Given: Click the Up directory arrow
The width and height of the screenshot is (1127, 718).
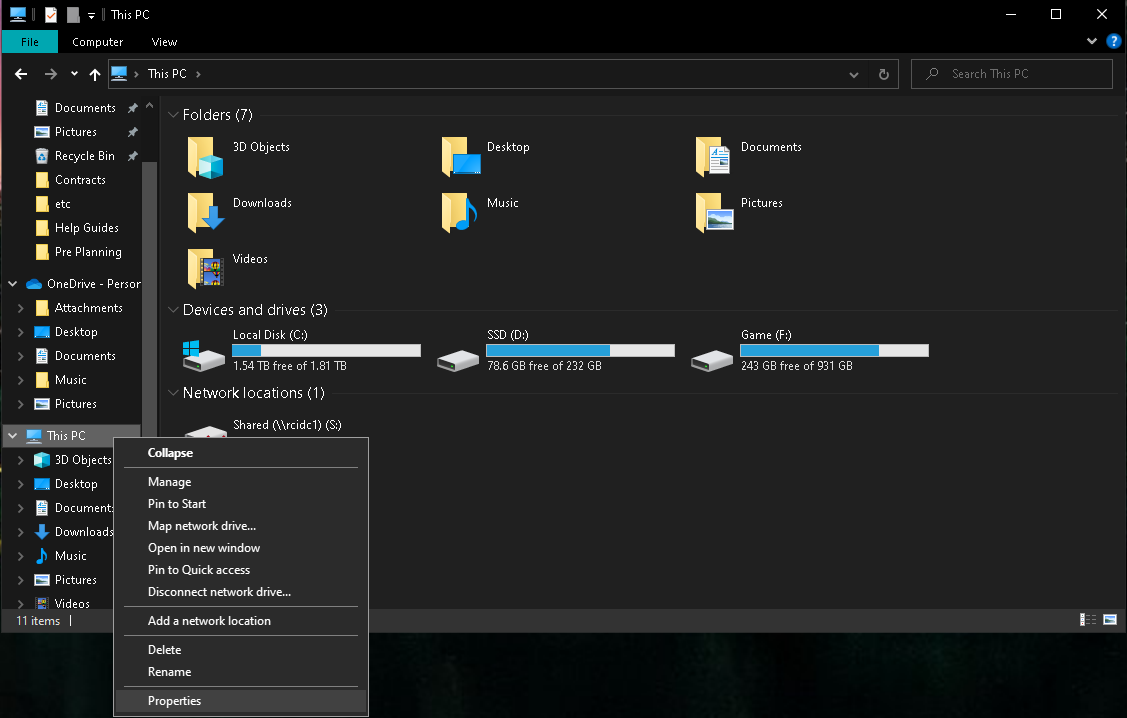Looking at the screenshot, I should [95, 74].
